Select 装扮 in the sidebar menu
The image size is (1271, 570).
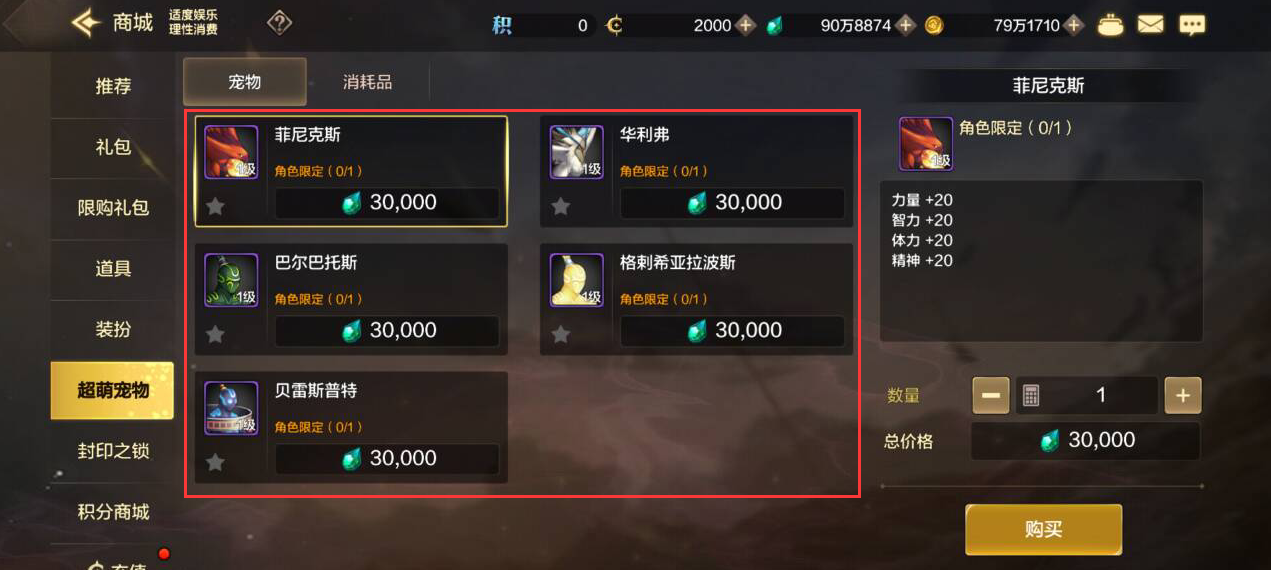click(x=113, y=329)
